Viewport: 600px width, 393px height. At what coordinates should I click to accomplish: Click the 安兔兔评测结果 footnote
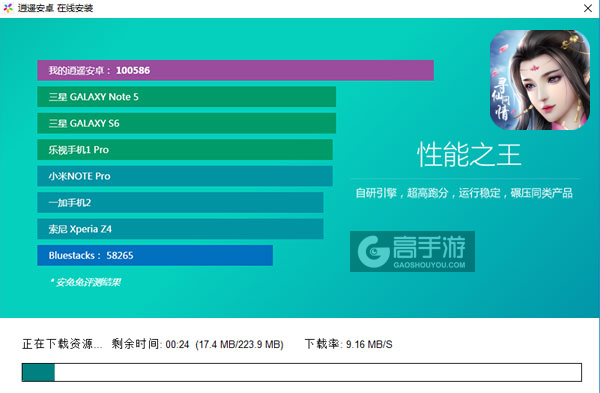85,282
